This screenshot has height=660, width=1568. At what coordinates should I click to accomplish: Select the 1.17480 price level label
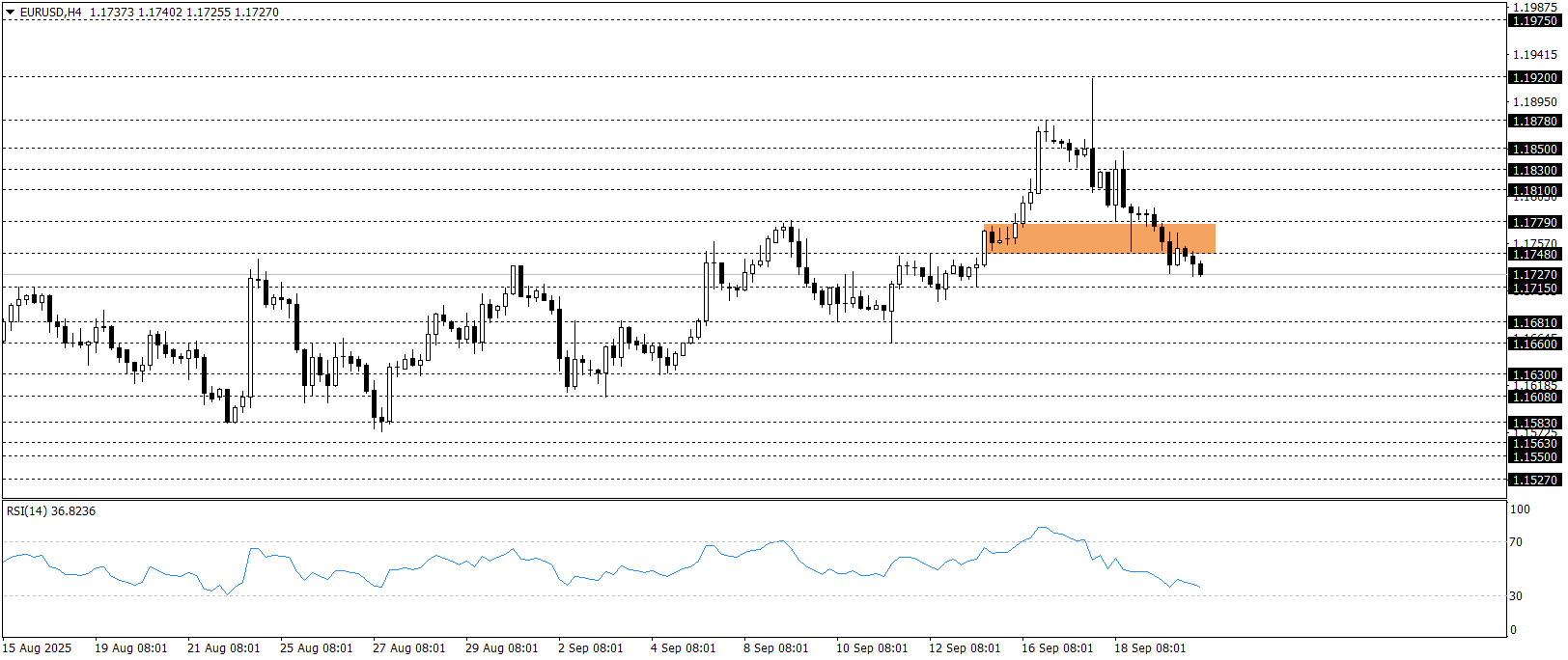tap(1534, 254)
